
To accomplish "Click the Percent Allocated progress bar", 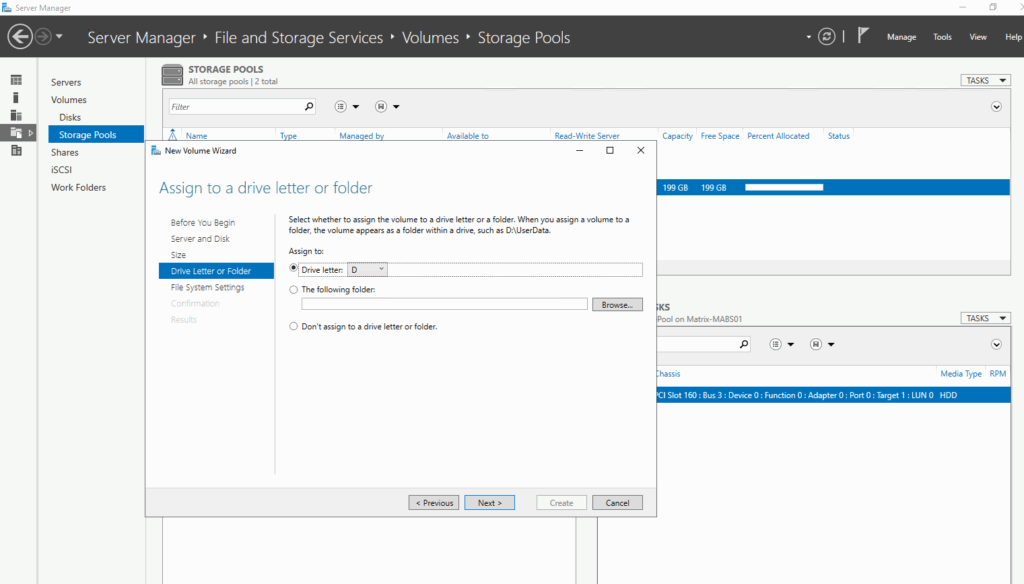I will coord(784,187).
